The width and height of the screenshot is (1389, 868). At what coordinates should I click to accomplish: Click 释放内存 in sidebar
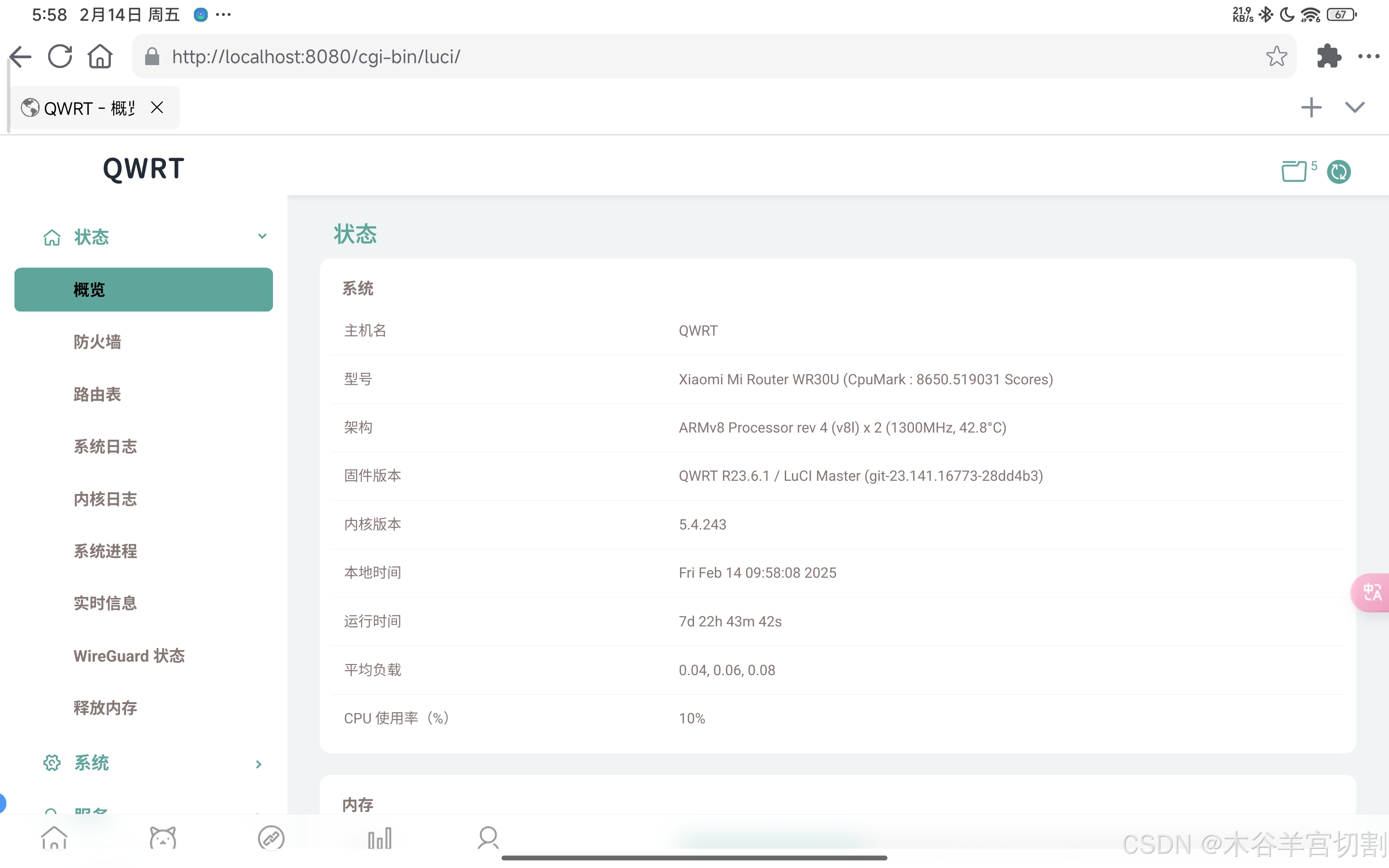click(x=105, y=708)
